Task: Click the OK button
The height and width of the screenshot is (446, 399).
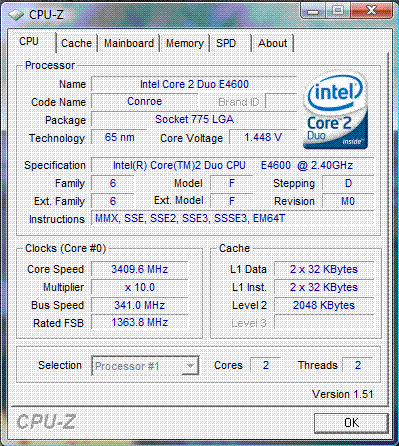Action: point(351,423)
